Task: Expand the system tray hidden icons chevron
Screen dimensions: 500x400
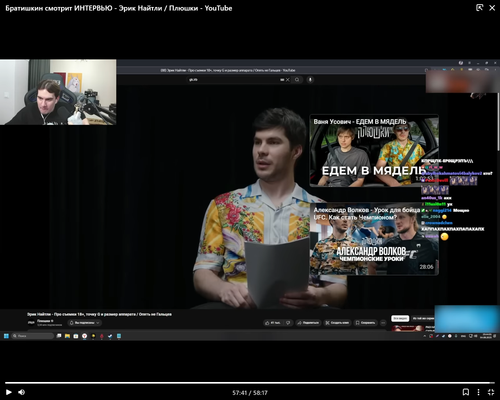Action: click(424, 336)
